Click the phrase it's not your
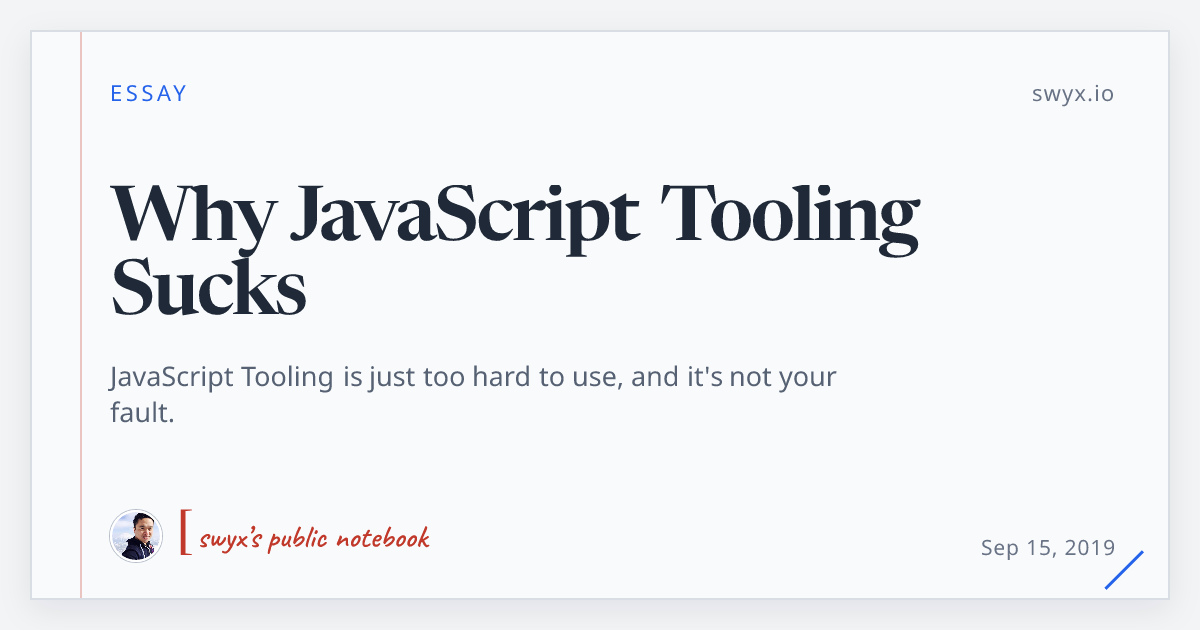Screen dimensions: 1200x630 pyautogui.click(x=759, y=378)
